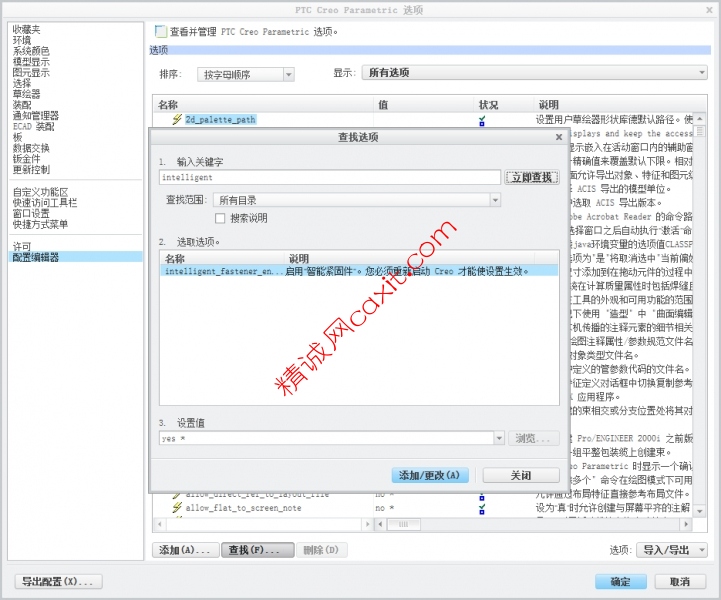Select Sheetmetal category
721x600 pixels.
(x=27, y=159)
